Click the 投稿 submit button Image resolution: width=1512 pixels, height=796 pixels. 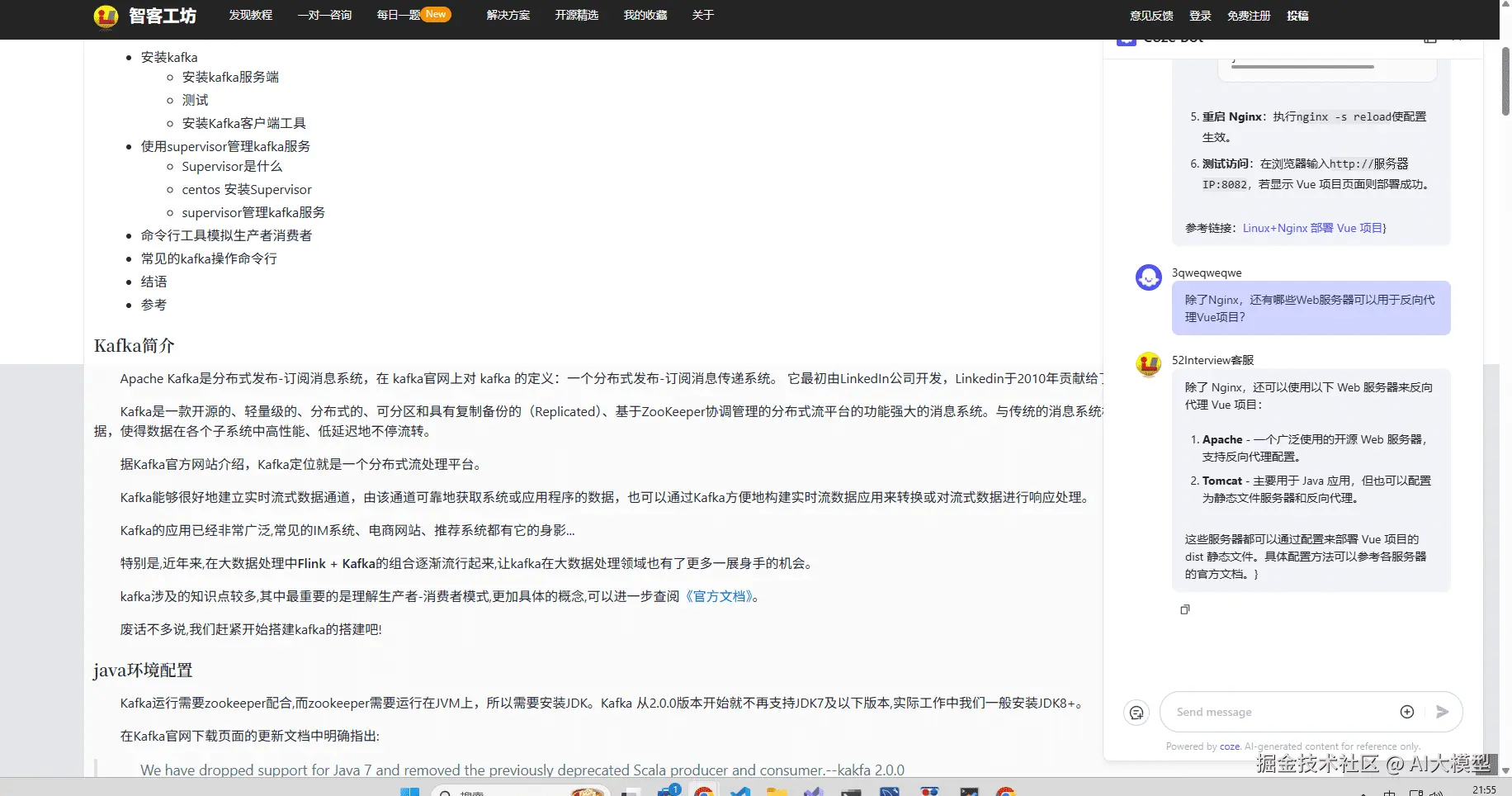click(x=1297, y=16)
